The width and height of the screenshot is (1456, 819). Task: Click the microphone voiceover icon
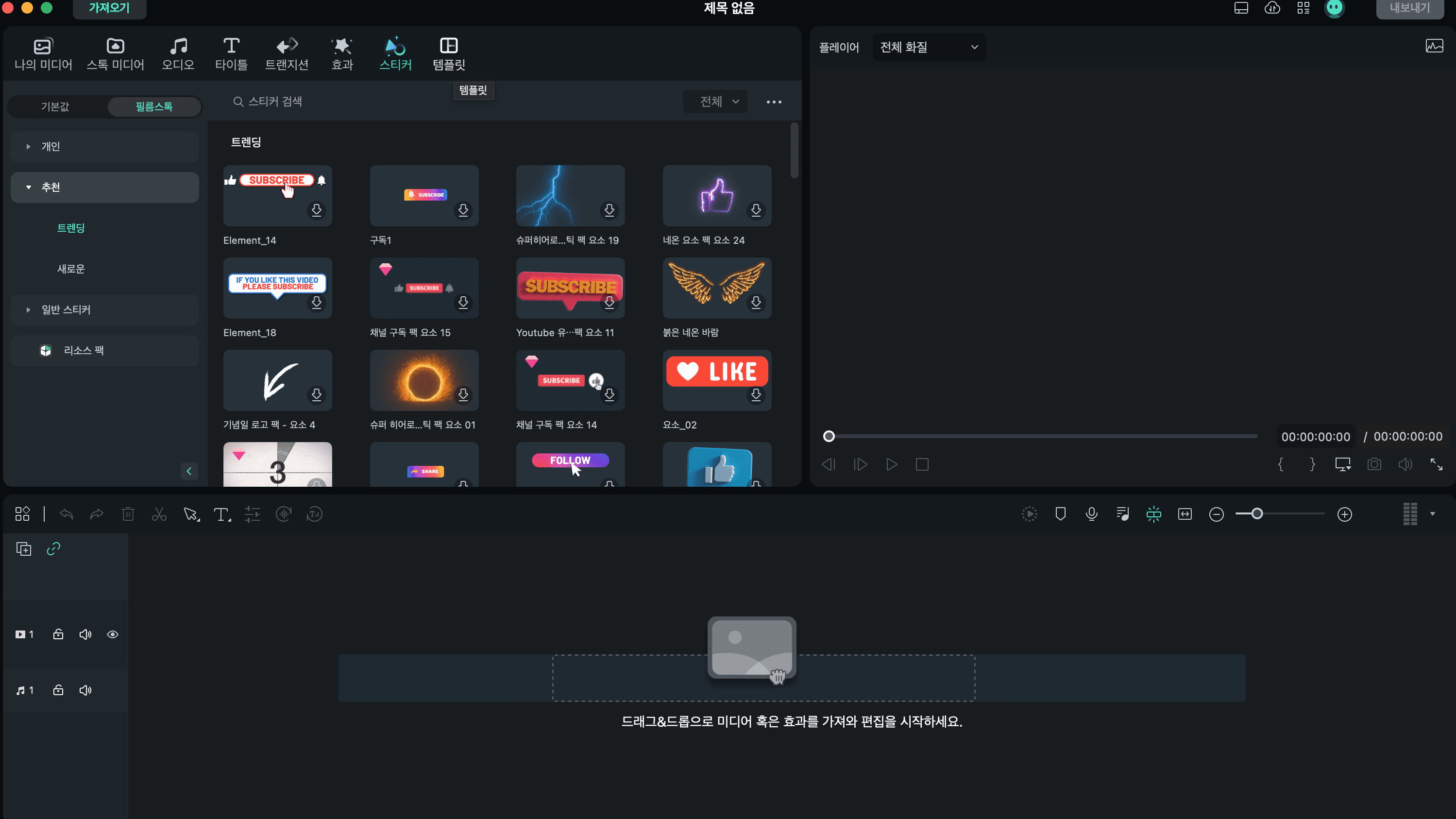pos(1091,514)
